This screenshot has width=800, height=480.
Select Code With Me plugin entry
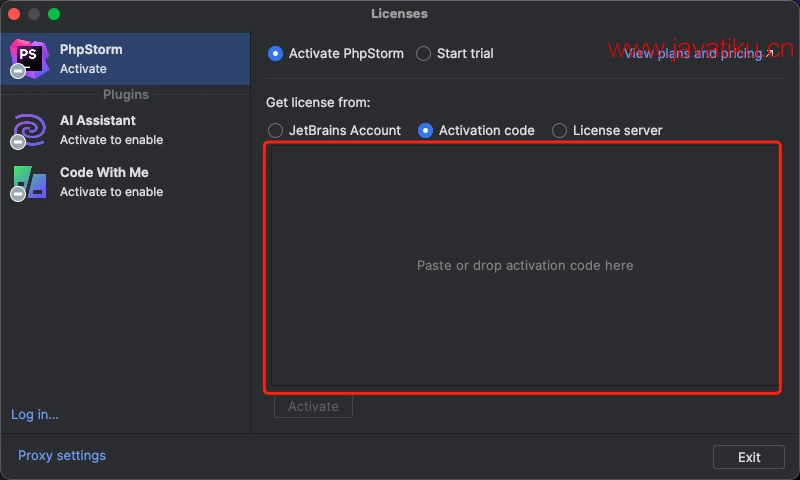coord(125,182)
